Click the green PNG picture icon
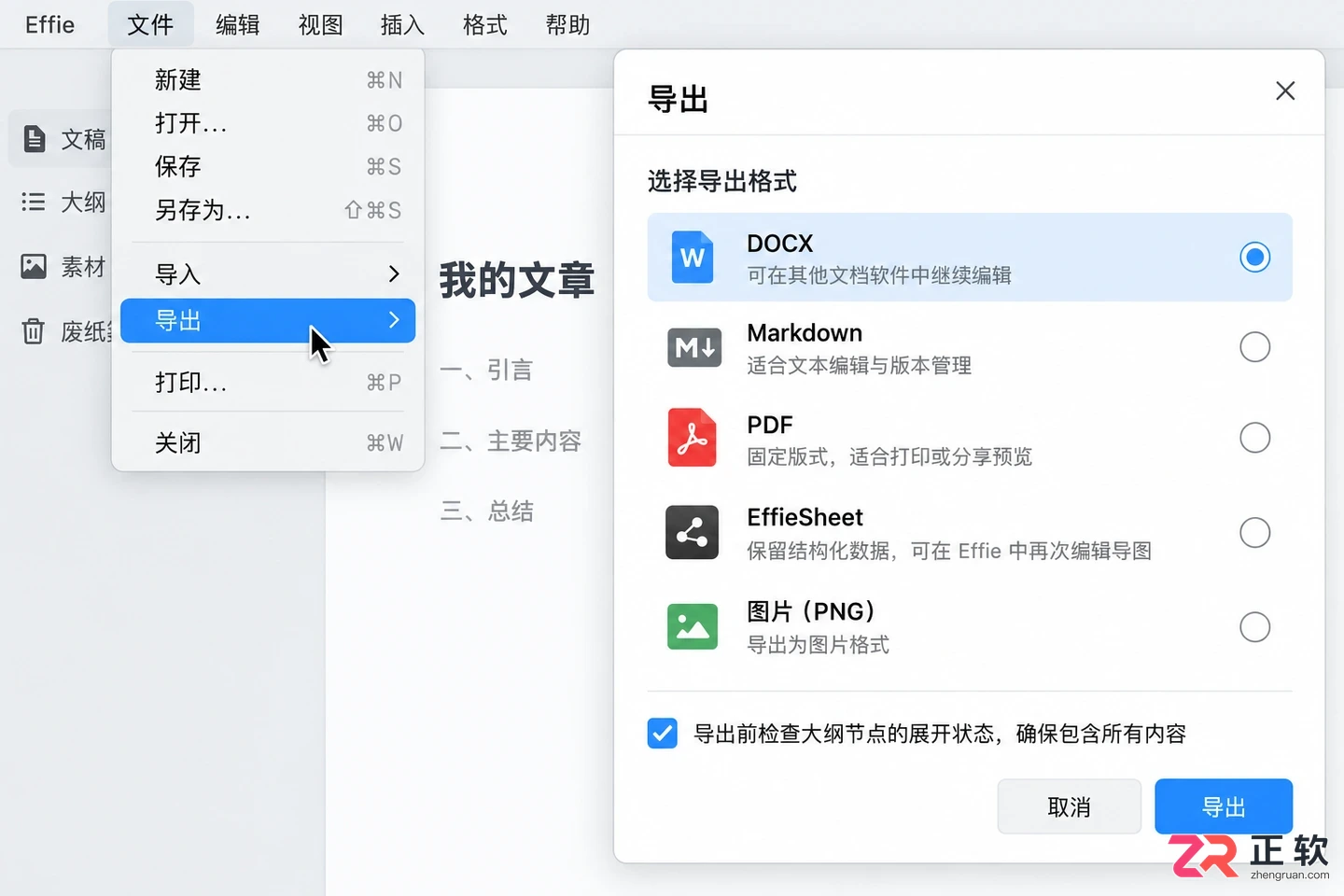 point(693,626)
